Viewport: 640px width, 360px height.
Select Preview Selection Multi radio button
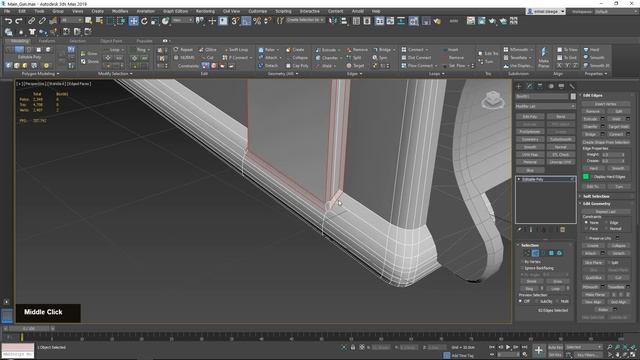tap(558, 301)
